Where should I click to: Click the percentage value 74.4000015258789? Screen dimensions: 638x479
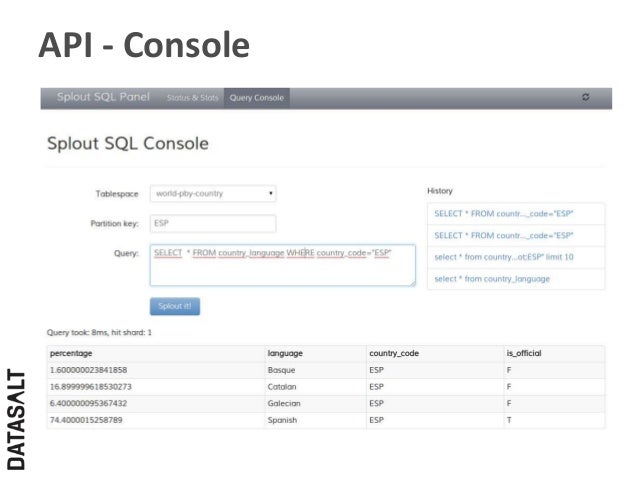(x=86, y=420)
